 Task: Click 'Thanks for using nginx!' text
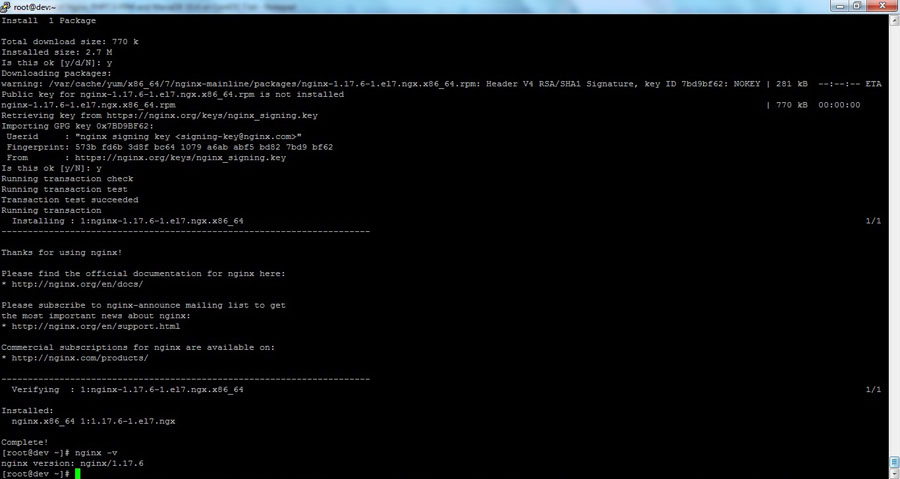61,252
